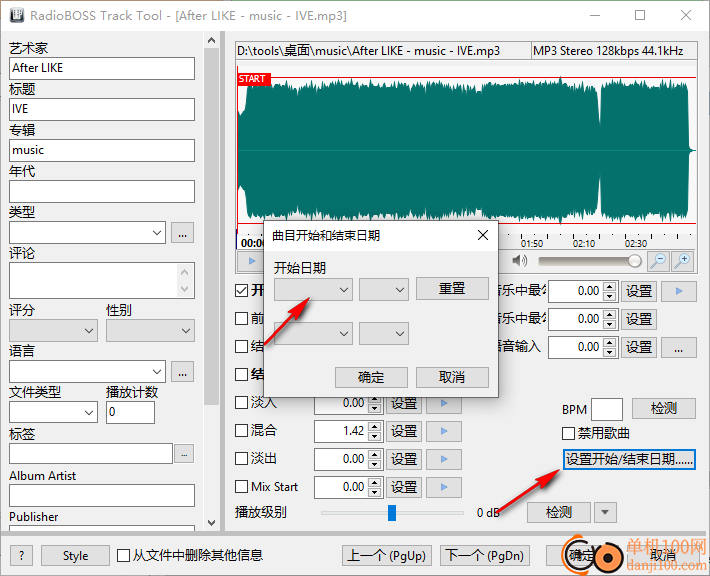Open the end date dropdown in dialog
The width and height of the screenshot is (710, 576).
[x=313, y=334]
